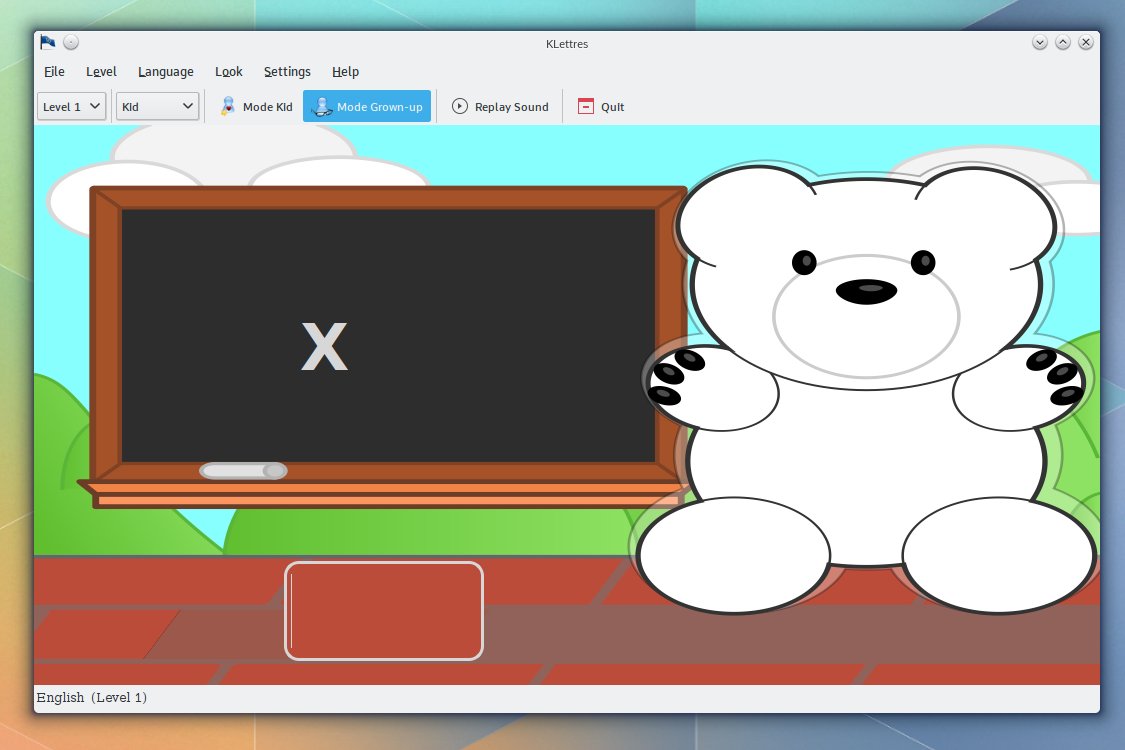This screenshot has height=750, width=1125.
Task: Open the Look menu
Action: coord(229,72)
